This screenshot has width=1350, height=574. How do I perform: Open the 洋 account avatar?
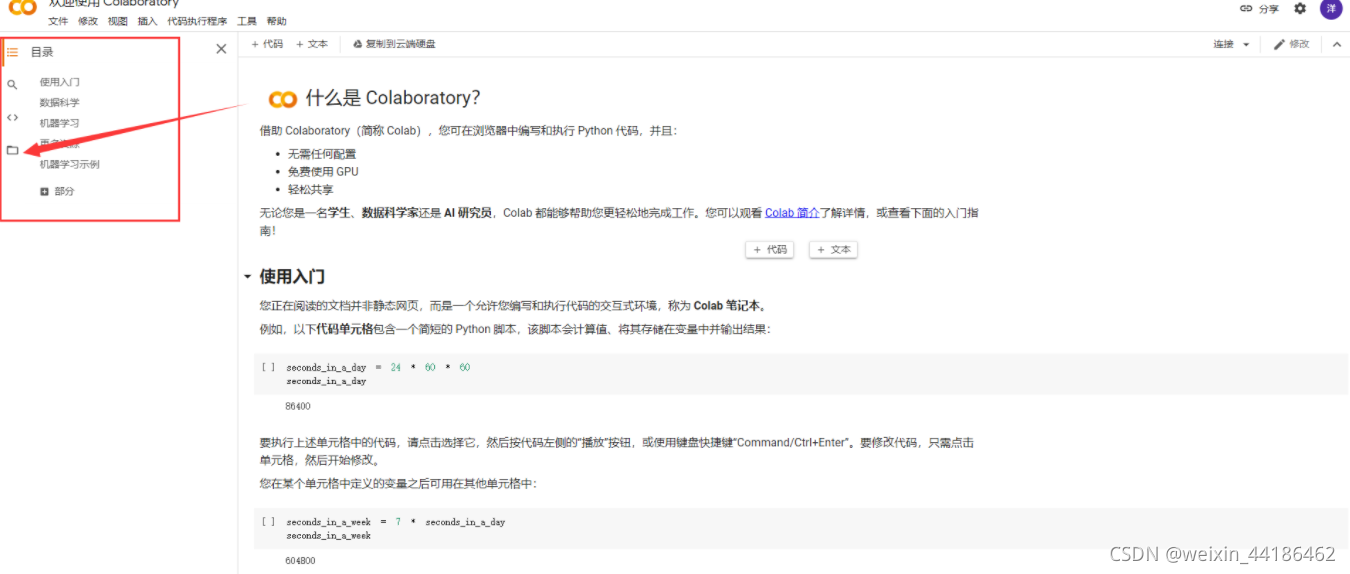(x=1331, y=8)
